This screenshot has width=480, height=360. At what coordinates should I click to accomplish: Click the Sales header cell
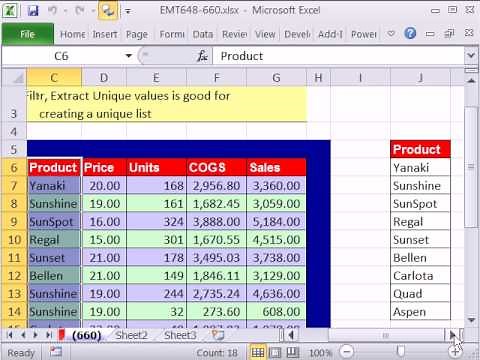(276, 167)
